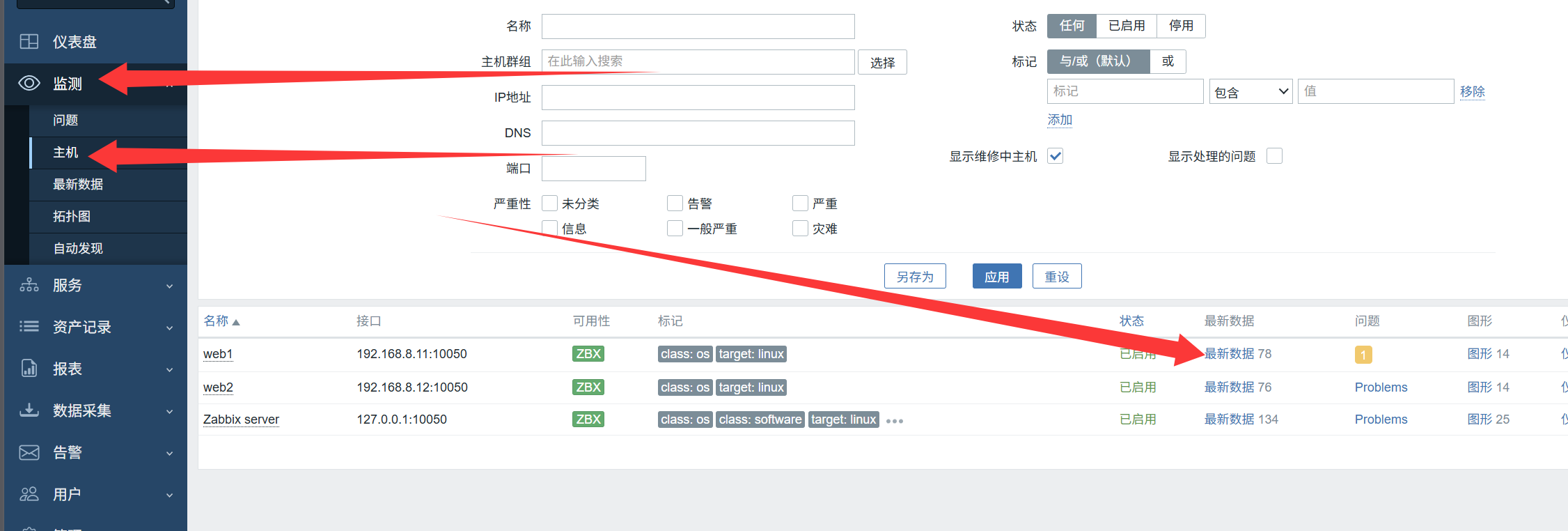Click the 移除 remove tag link
This screenshot has width=1568, height=531.
point(1473,92)
